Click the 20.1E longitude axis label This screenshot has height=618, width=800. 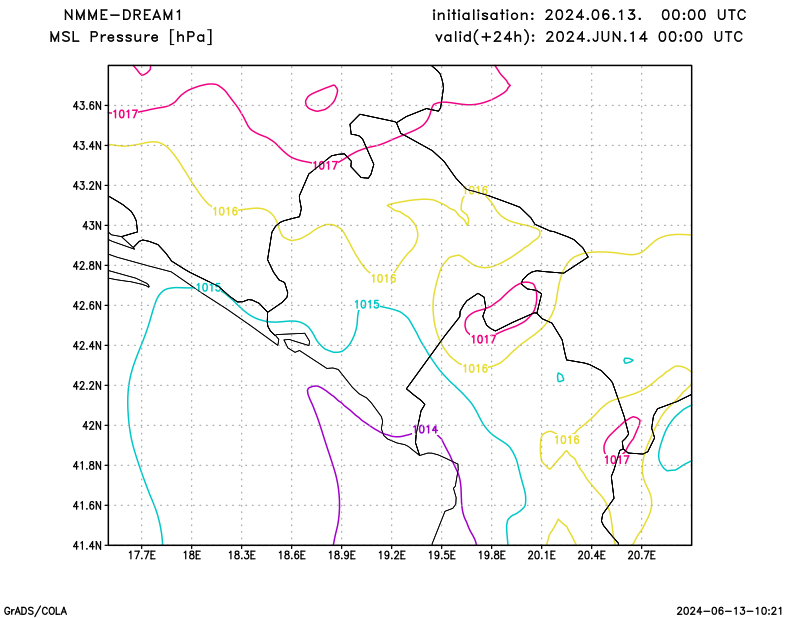541,555
